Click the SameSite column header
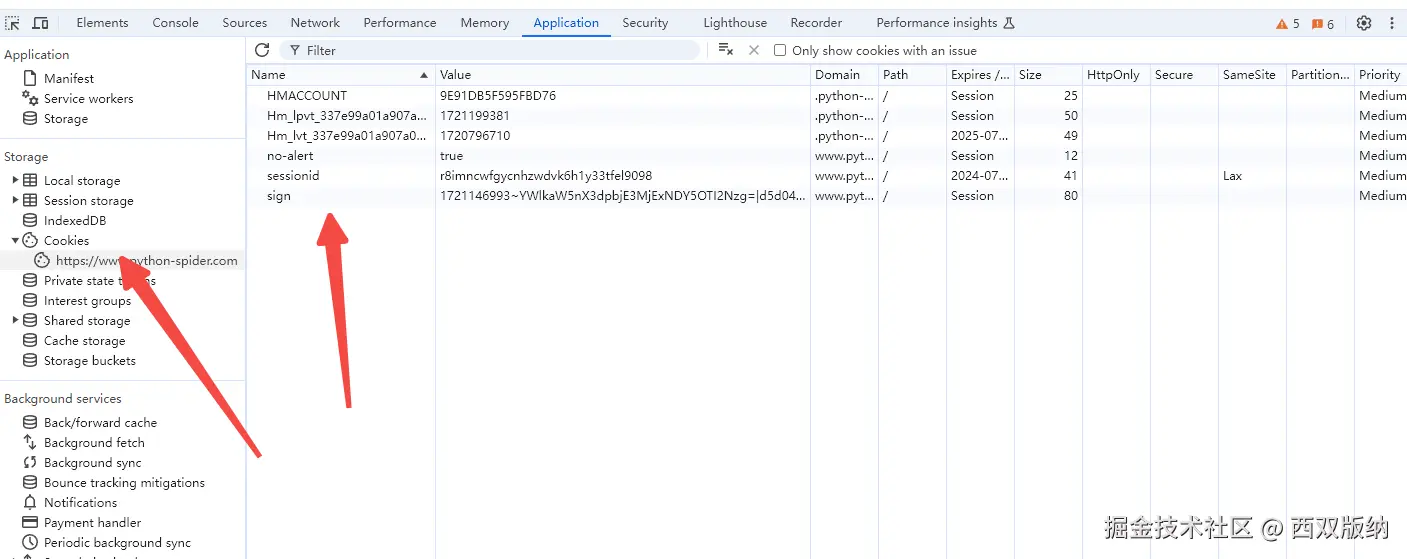The width and height of the screenshot is (1407, 559). (1252, 75)
